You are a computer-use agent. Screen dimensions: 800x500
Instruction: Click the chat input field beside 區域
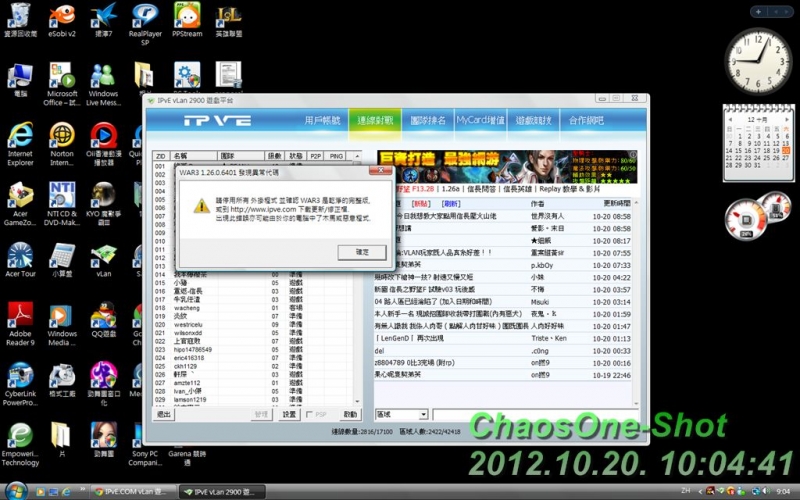click(535, 414)
